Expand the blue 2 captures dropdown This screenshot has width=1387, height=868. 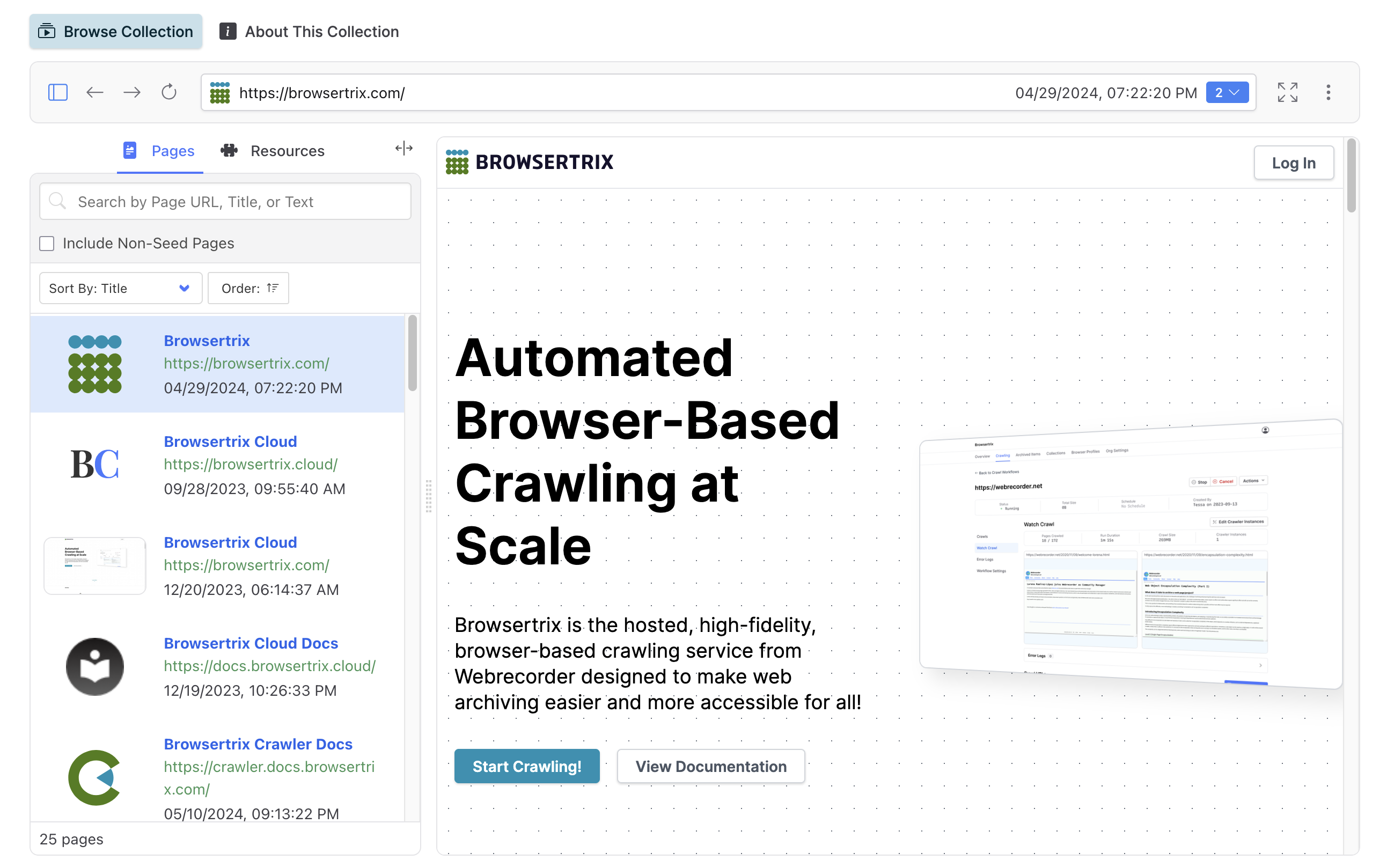[x=1227, y=92]
